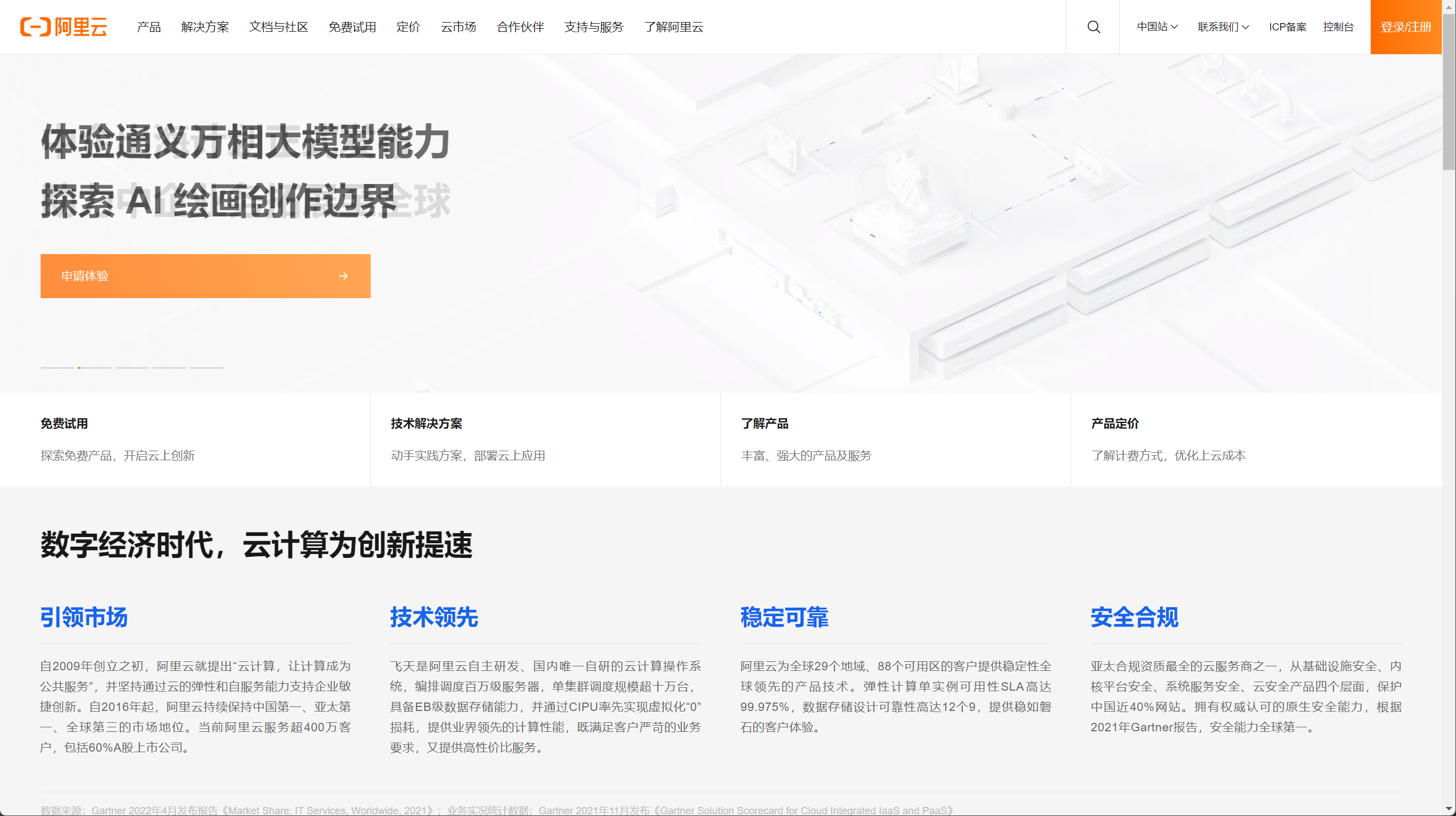
Task: Open the 产品 menu
Action: (x=149, y=27)
